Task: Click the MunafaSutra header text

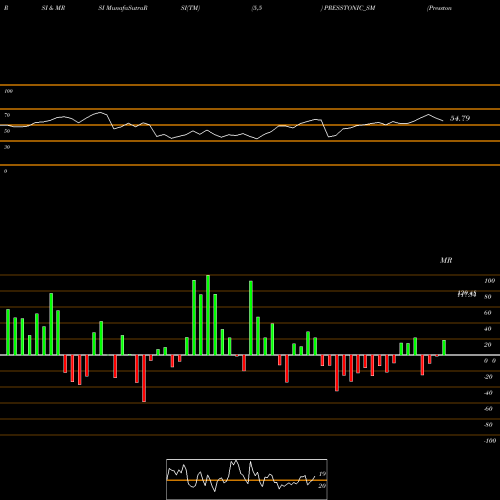Action: (125, 8)
